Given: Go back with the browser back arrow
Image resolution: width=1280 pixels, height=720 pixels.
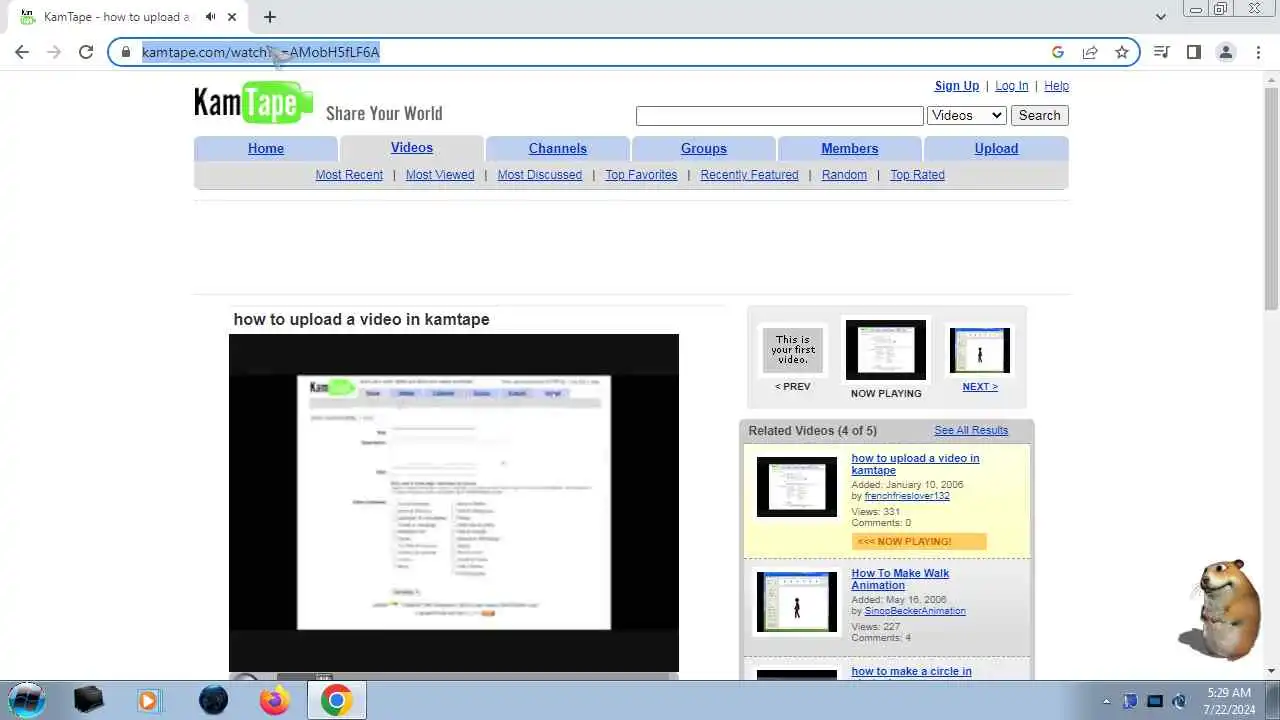Looking at the screenshot, I should click(22, 52).
